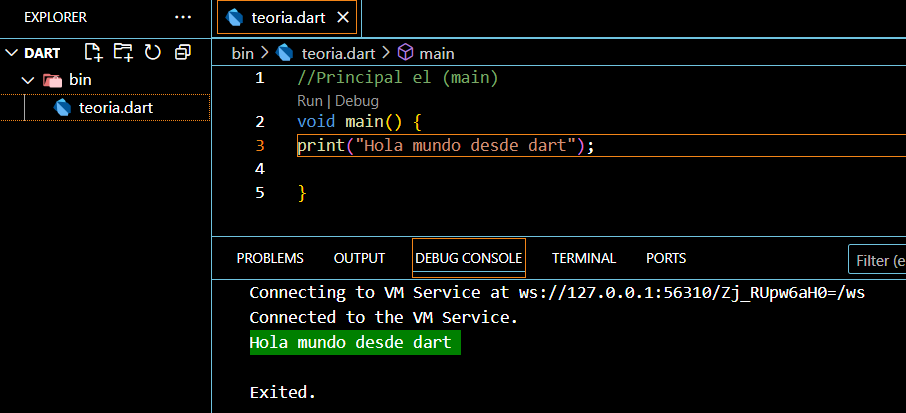The image size is (906, 413).
Task: Click the New File icon in Explorer
Action: (x=93, y=52)
